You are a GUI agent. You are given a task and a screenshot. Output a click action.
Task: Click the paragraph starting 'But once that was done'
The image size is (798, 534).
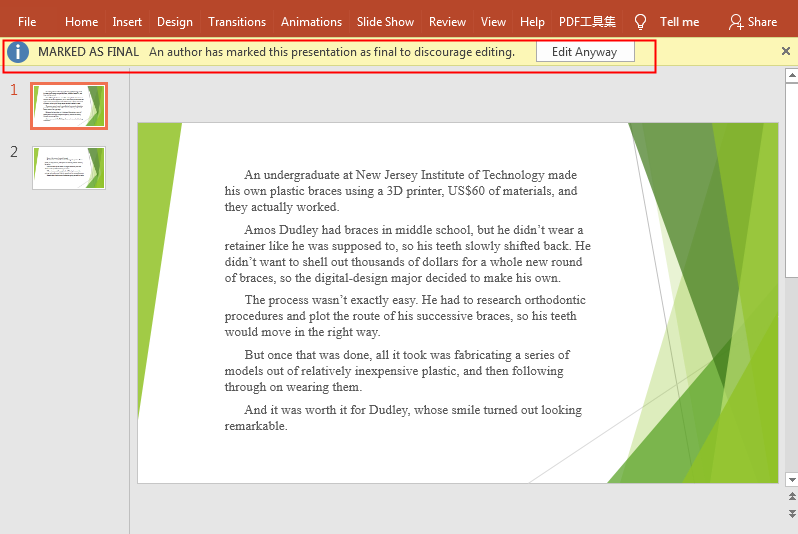(397, 371)
